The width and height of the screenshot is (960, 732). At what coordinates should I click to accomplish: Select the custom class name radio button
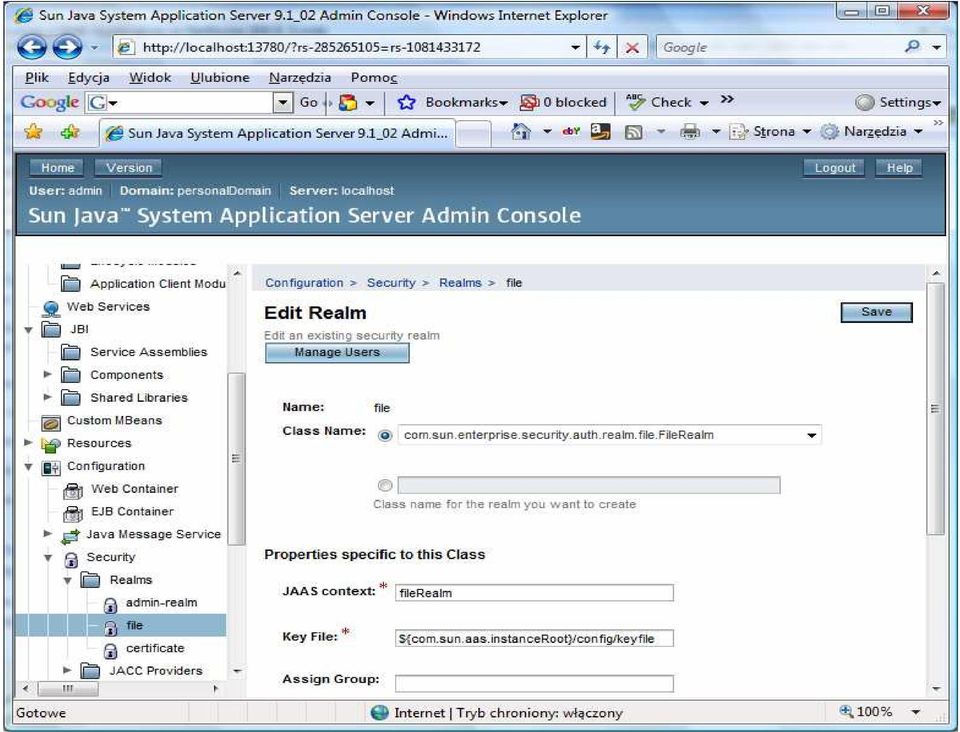[385, 486]
